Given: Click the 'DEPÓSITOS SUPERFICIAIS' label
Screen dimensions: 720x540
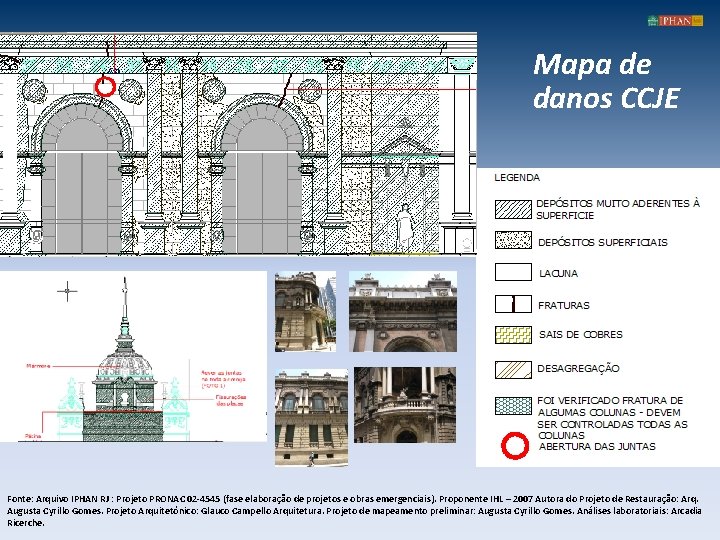Looking at the screenshot, I should click(603, 242).
